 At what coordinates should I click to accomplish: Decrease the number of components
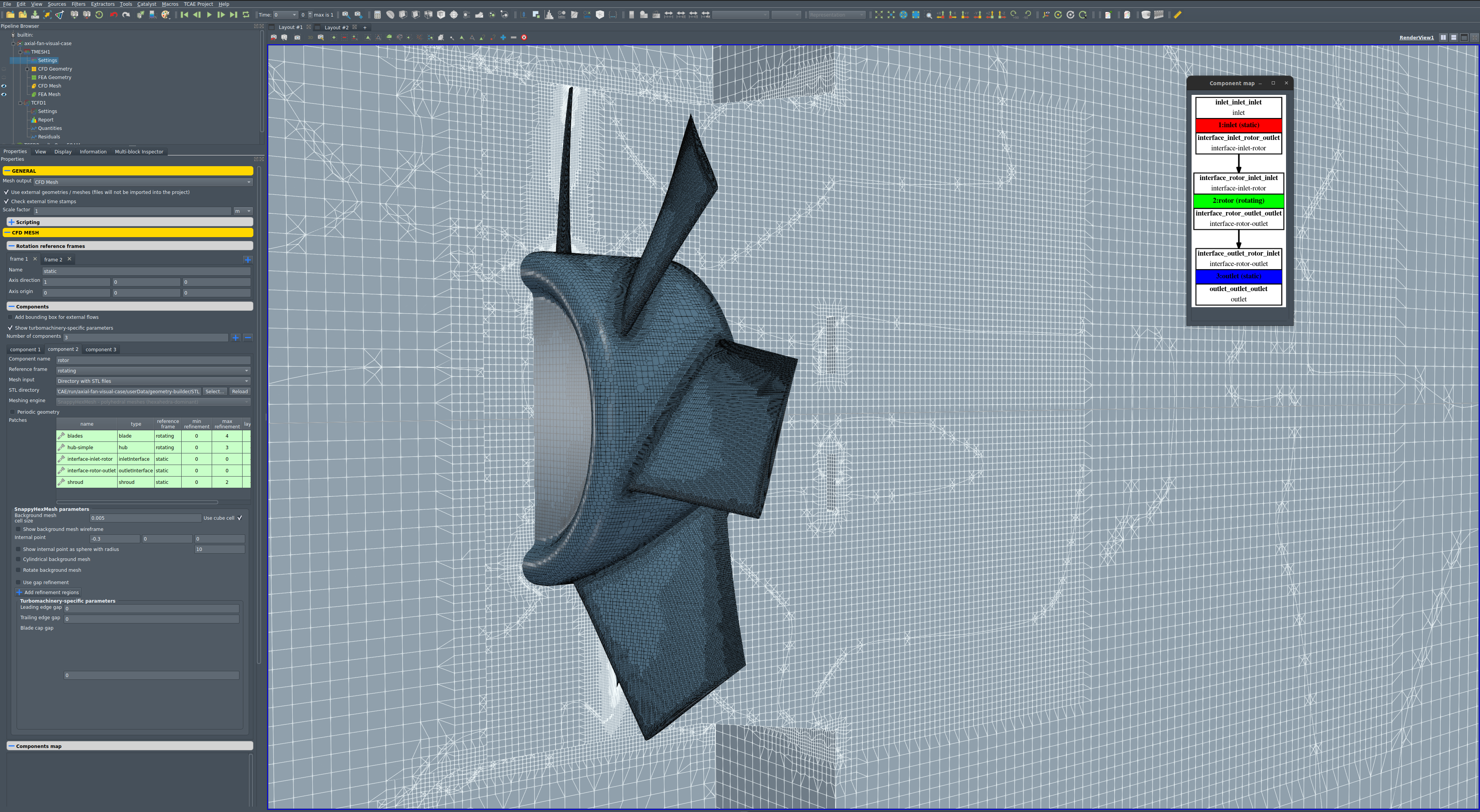pos(248,338)
